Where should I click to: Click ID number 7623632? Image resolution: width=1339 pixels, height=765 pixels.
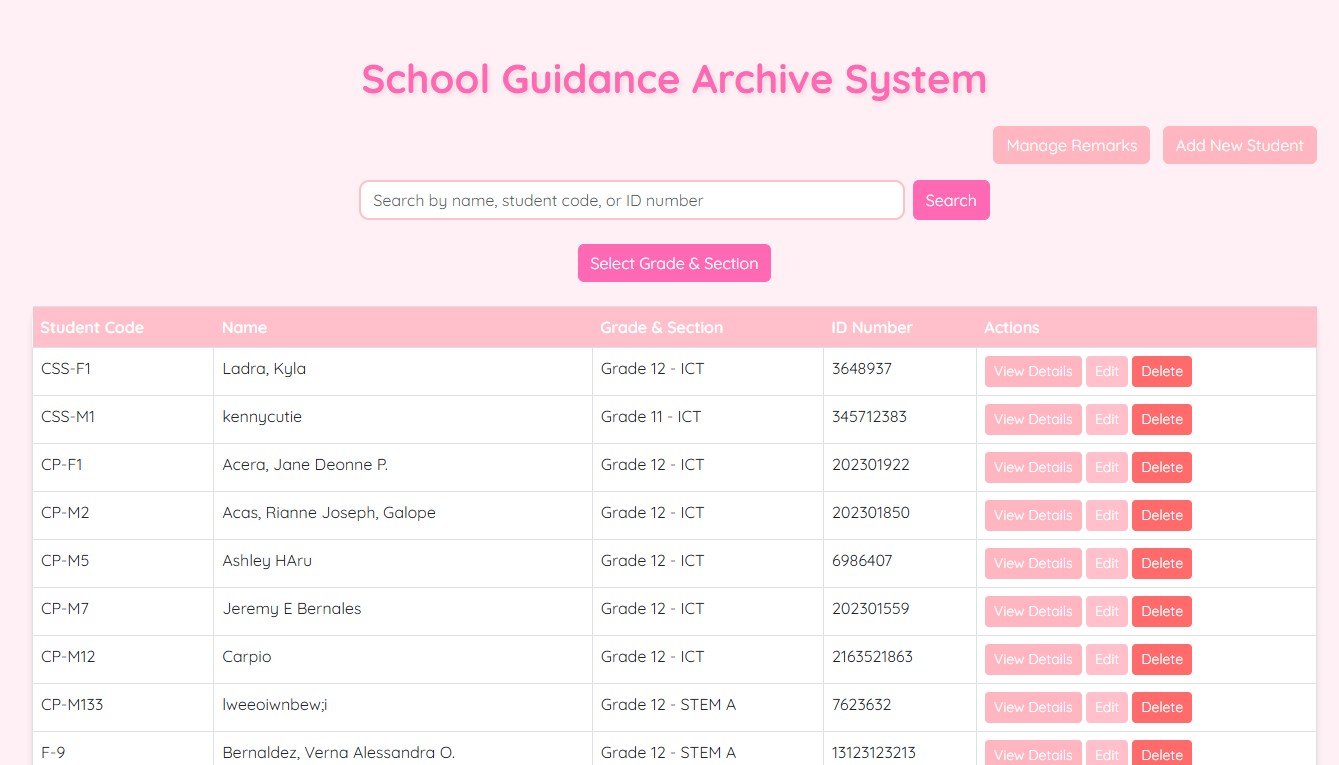click(x=861, y=704)
